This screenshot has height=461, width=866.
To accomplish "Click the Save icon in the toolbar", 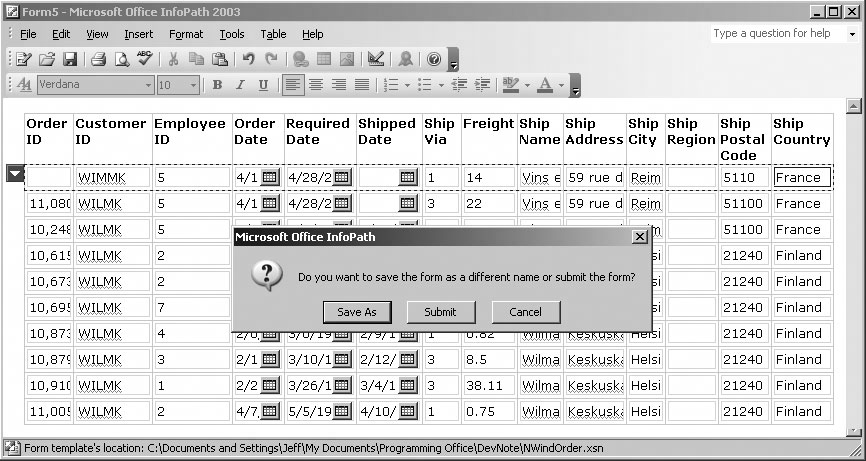I will 69,60.
